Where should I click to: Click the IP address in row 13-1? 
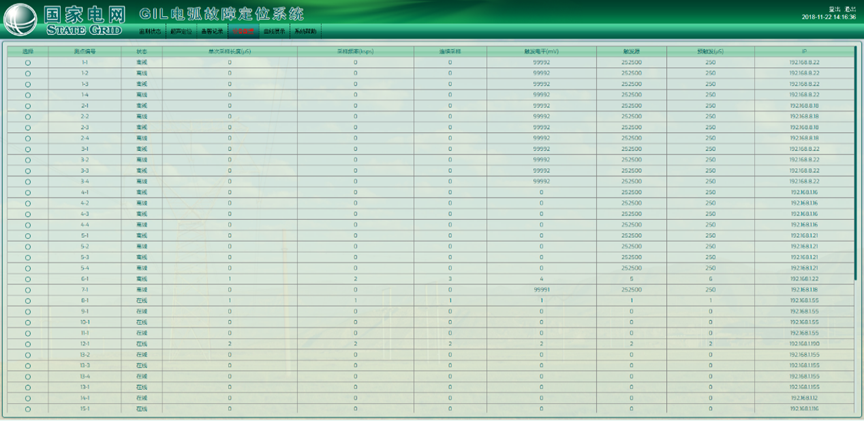pyautogui.click(x=804, y=387)
